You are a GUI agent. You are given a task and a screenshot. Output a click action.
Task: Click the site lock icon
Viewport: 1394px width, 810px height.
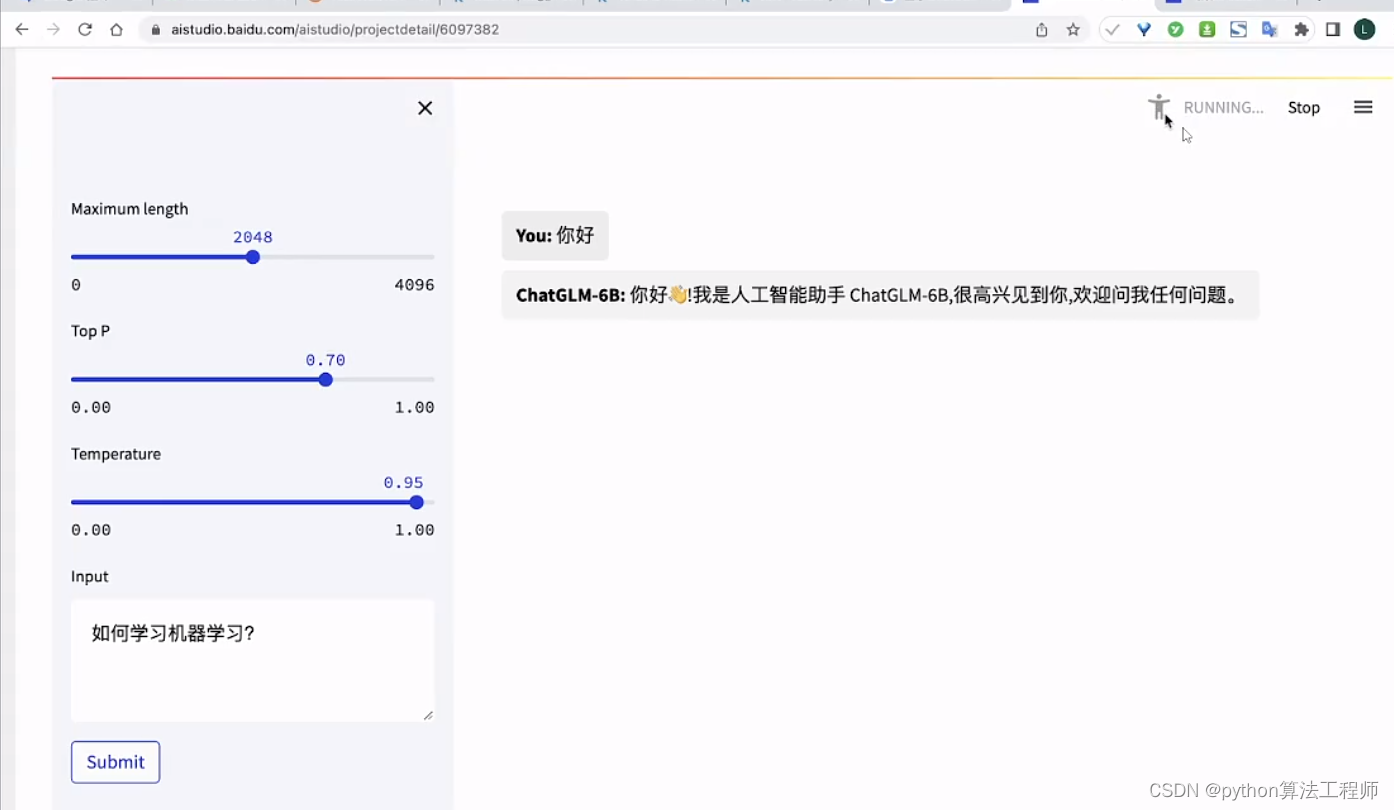click(x=155, y=30)
